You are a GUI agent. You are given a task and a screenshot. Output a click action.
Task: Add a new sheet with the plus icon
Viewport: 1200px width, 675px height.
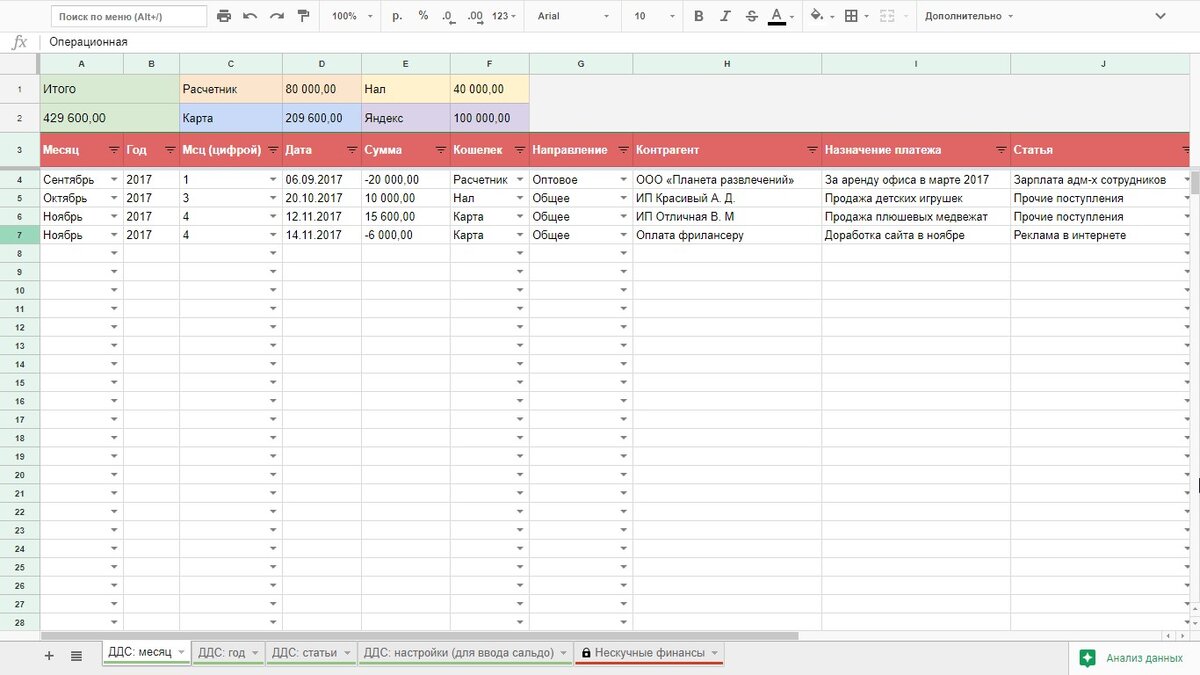pyautogui.click(x=49, y=655)
